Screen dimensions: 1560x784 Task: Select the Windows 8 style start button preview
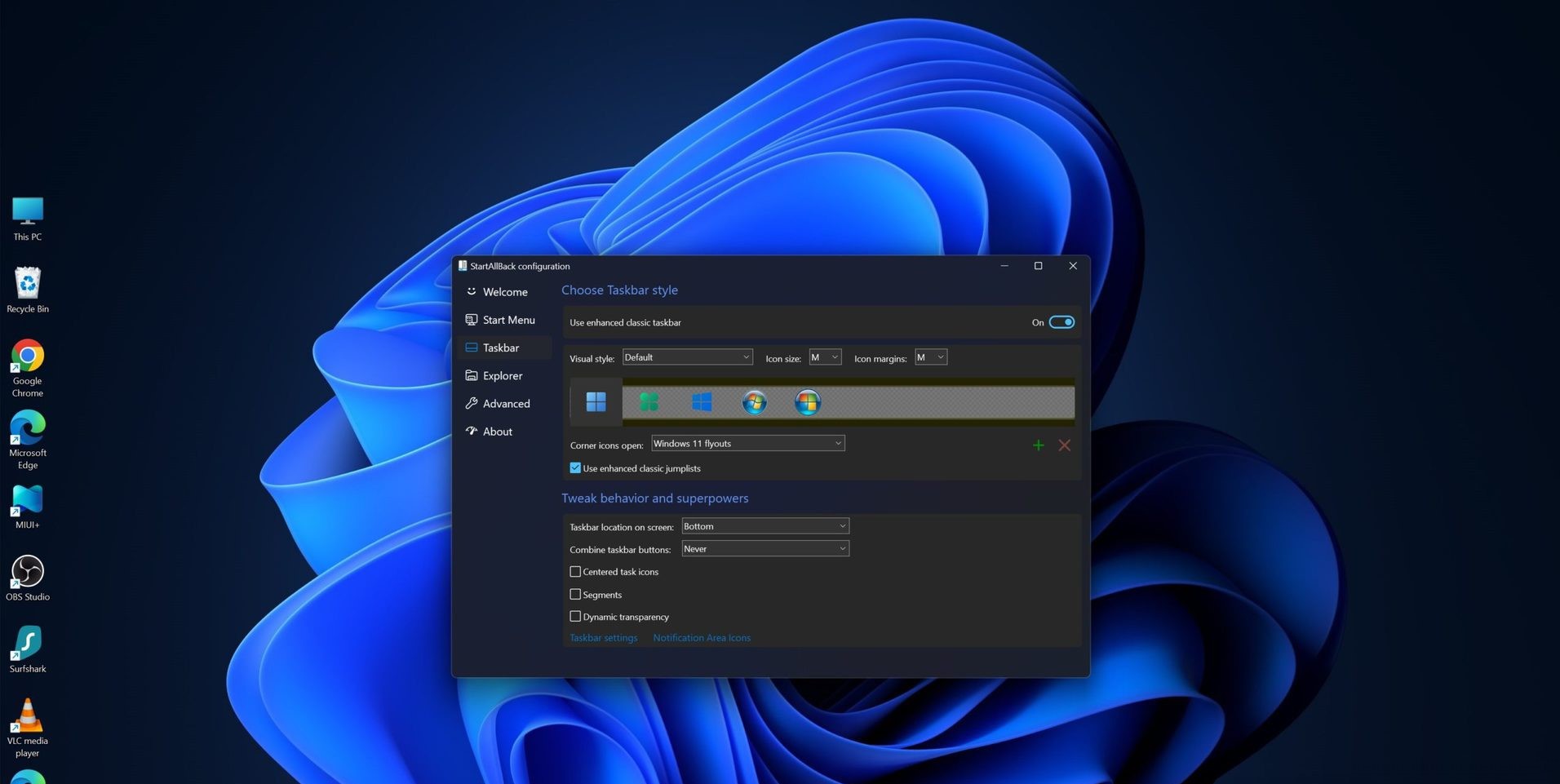point(701,401)
